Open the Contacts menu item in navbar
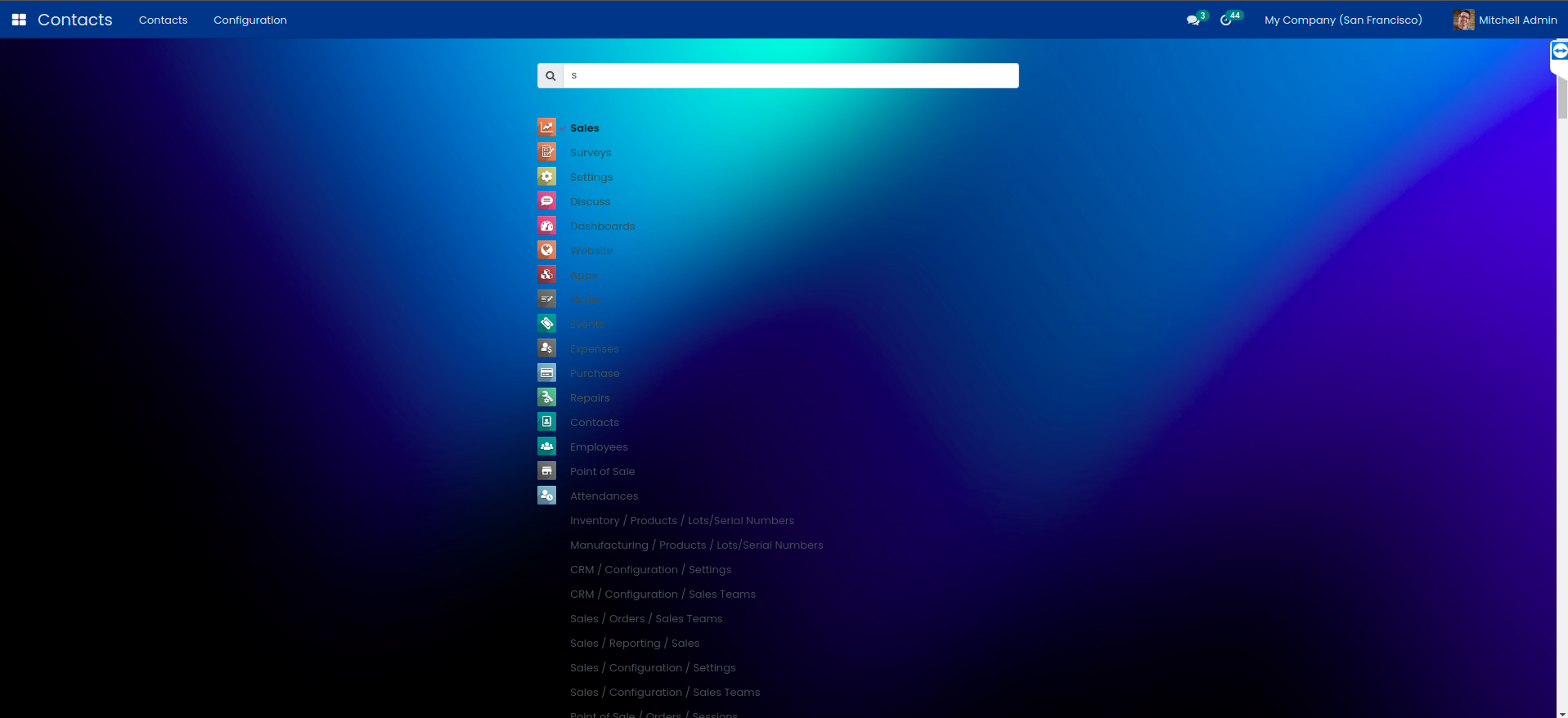Image resolution: width=1568 pixels, height=718 pixels. pyautogui.click(x=163, y=20)
